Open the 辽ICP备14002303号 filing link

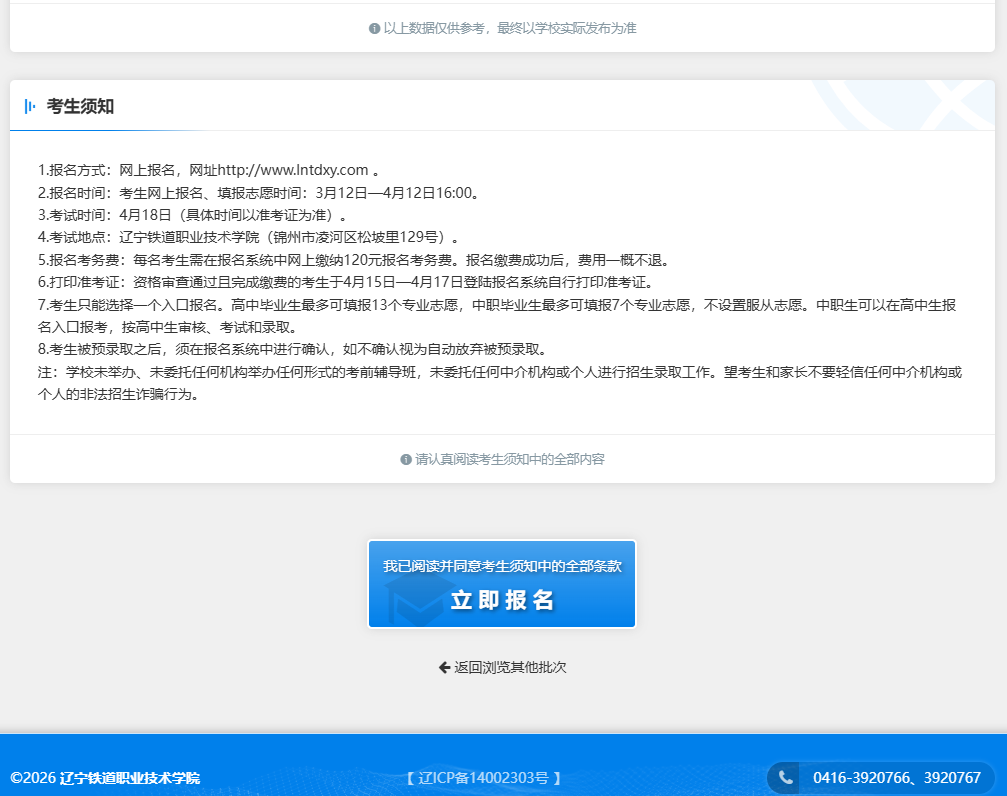(x=484, y=777)
